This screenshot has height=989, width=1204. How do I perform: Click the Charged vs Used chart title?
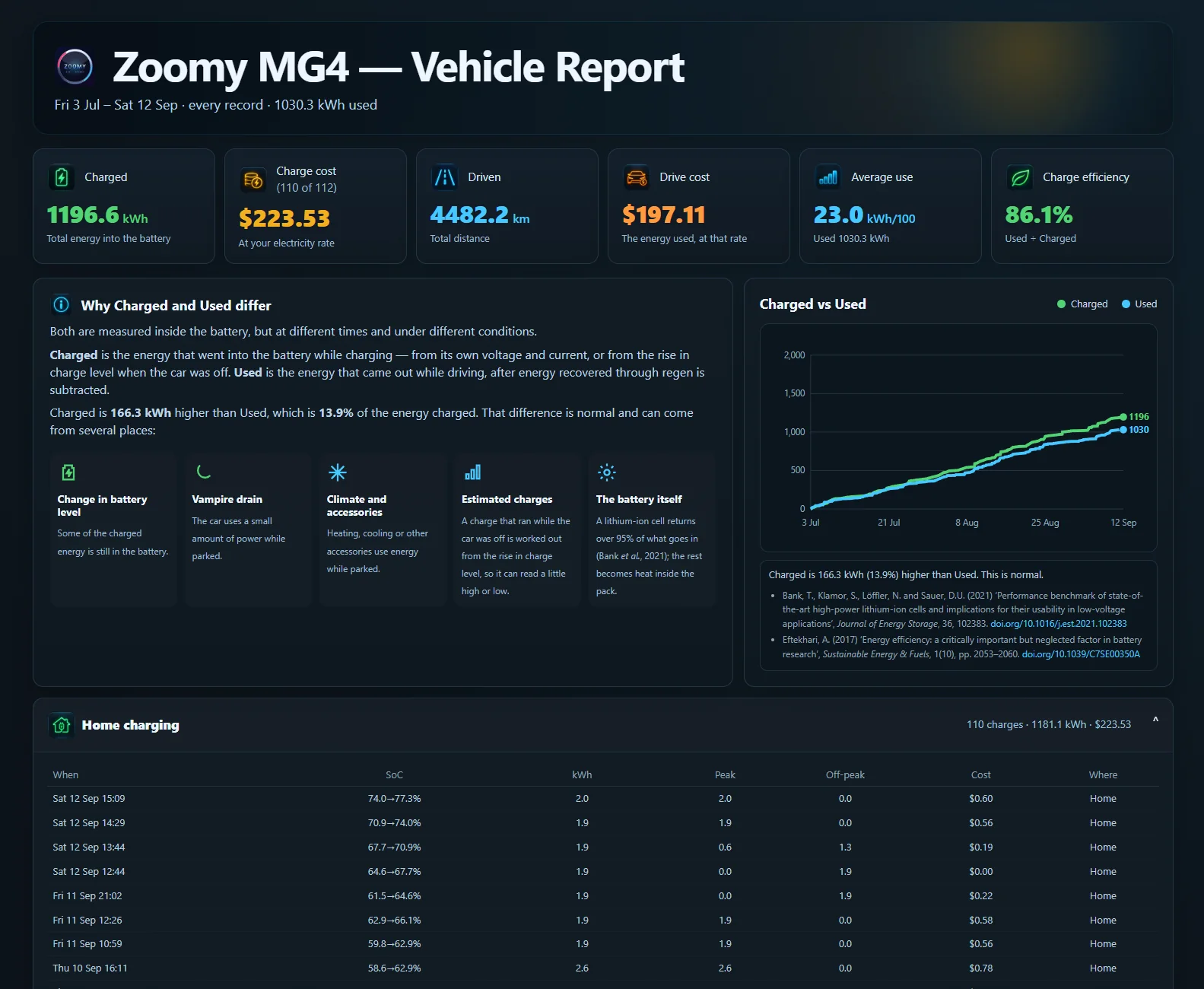point(812,304)
